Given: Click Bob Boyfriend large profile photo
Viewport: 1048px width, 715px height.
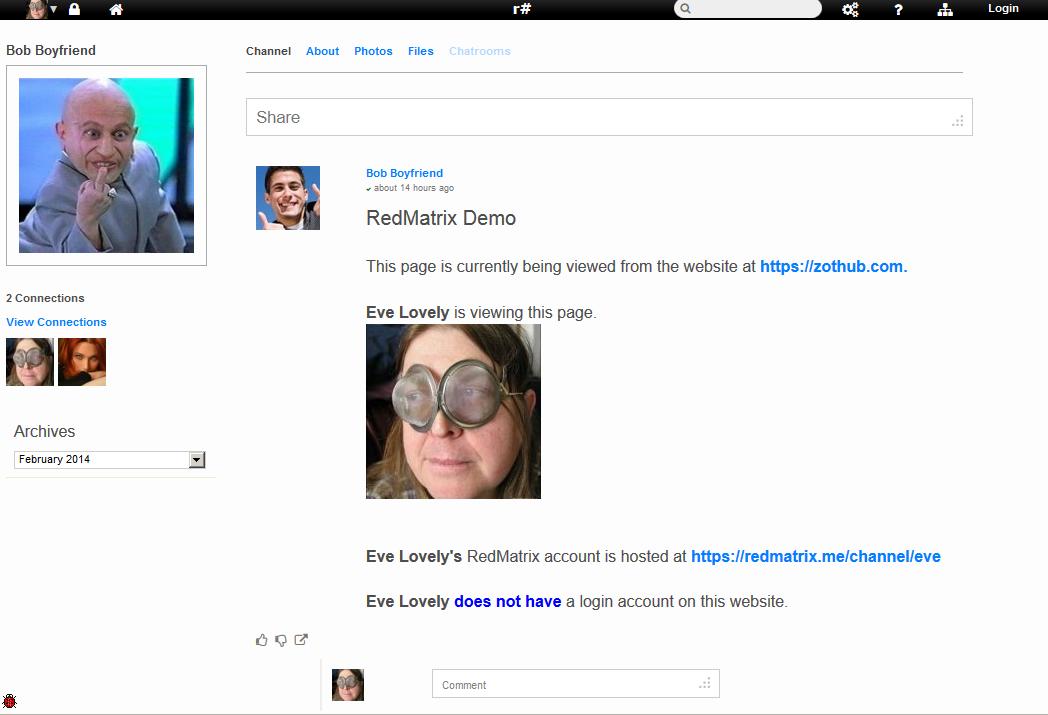Looking at the screenshot, I should tap(106, 165).
